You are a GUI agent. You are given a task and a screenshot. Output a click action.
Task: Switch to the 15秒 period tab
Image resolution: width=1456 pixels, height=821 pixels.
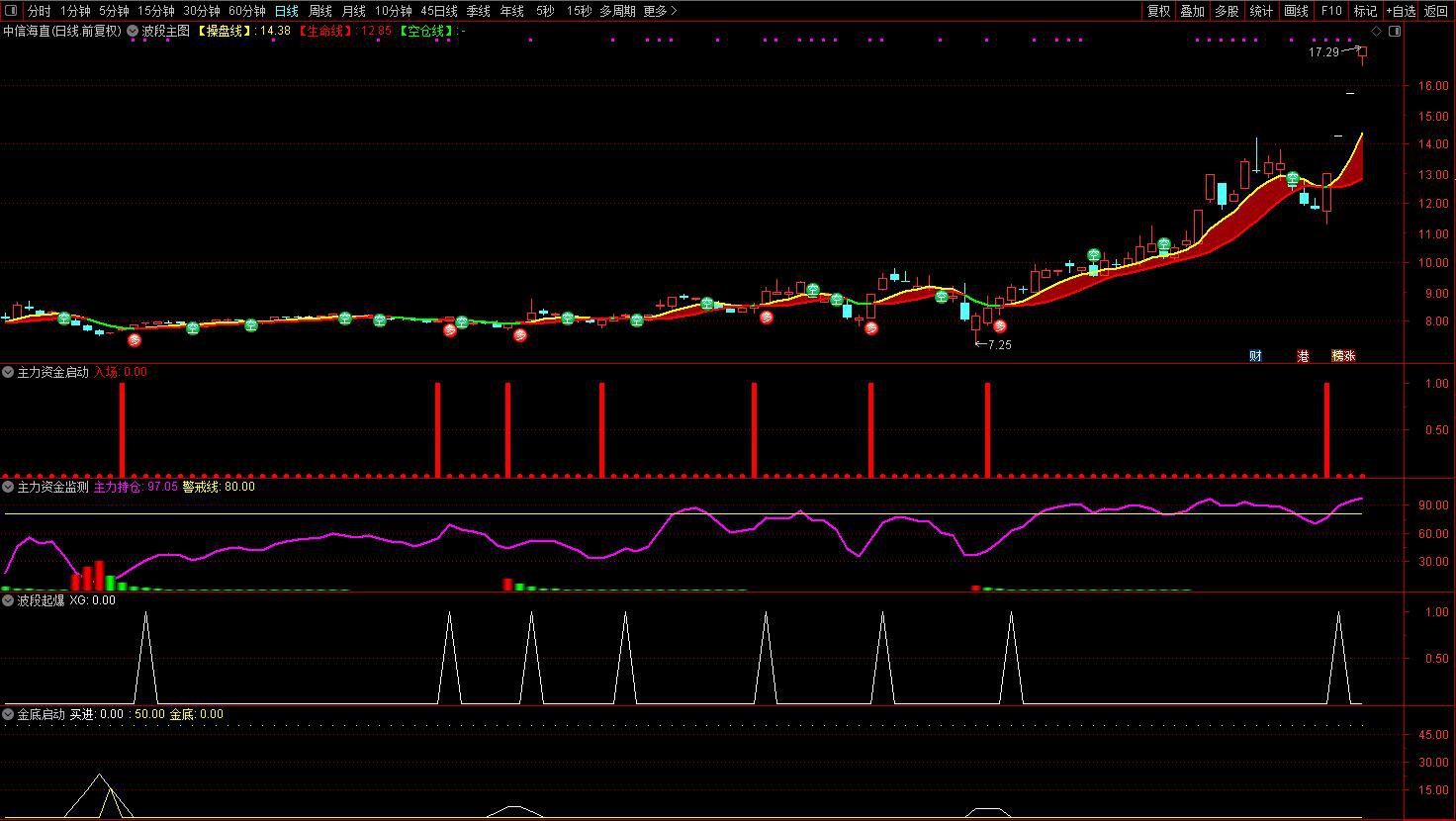(579, 11)
